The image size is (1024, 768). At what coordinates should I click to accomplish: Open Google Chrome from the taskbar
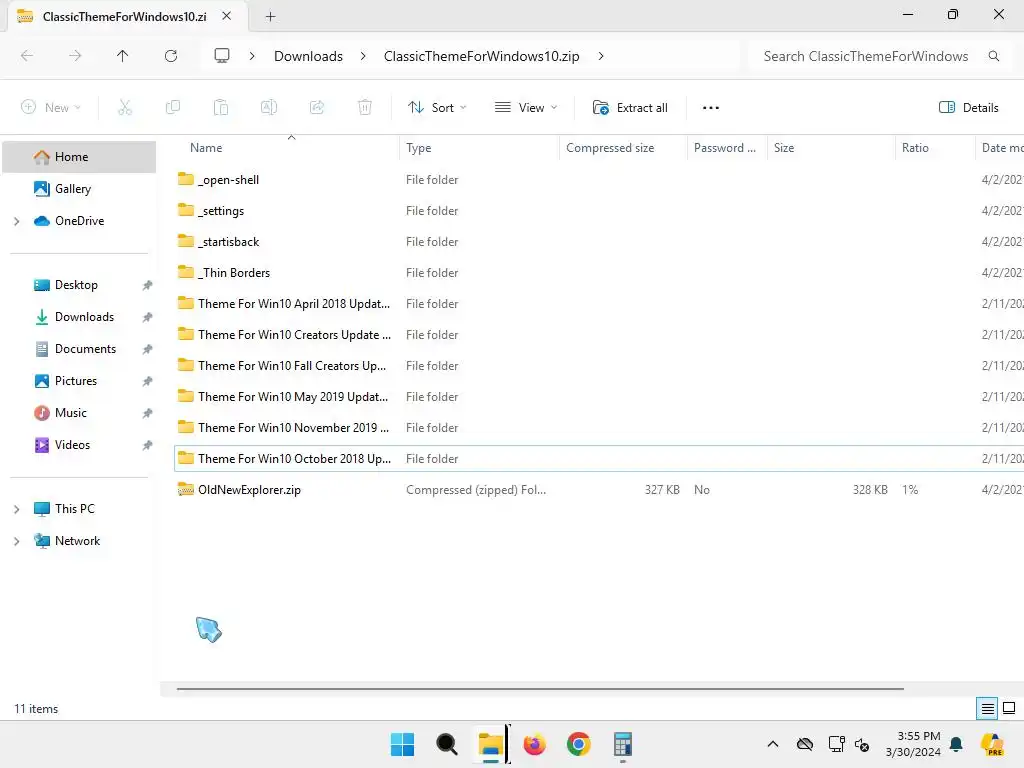click(579, 744)
